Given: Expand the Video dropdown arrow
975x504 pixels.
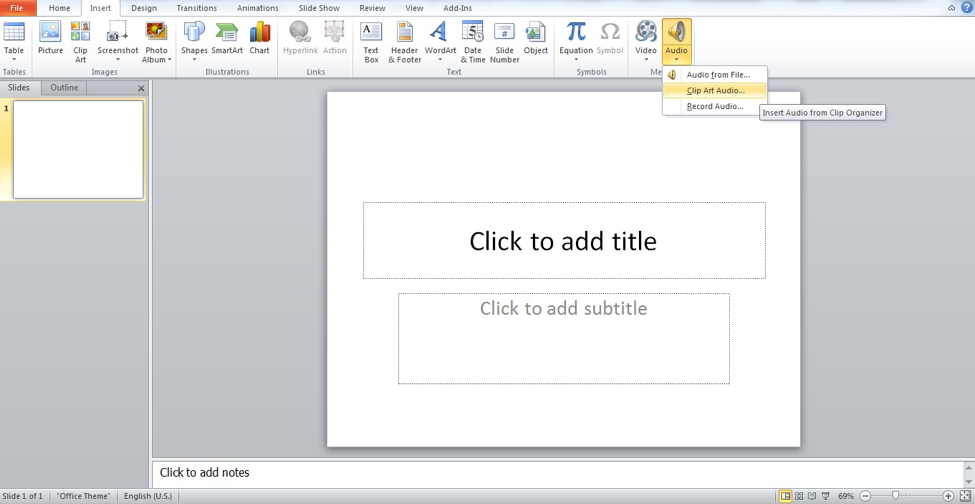Looking at the screenshot, I should [x=646, y=60].
